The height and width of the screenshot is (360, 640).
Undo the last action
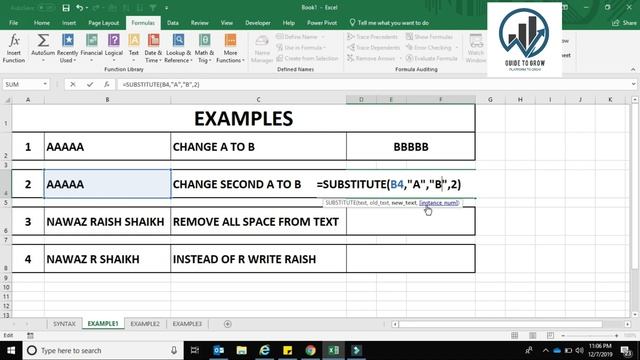click(80, 8)
